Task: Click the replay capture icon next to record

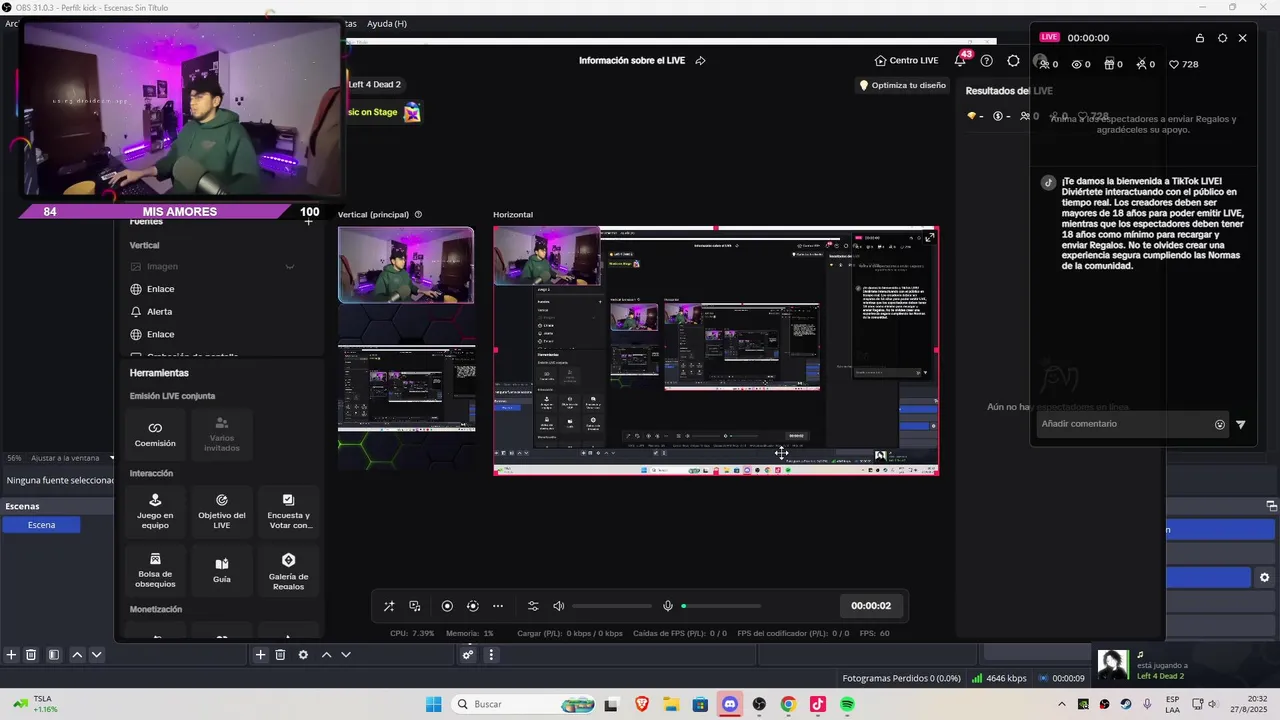Action: click(x=473, y=606)
